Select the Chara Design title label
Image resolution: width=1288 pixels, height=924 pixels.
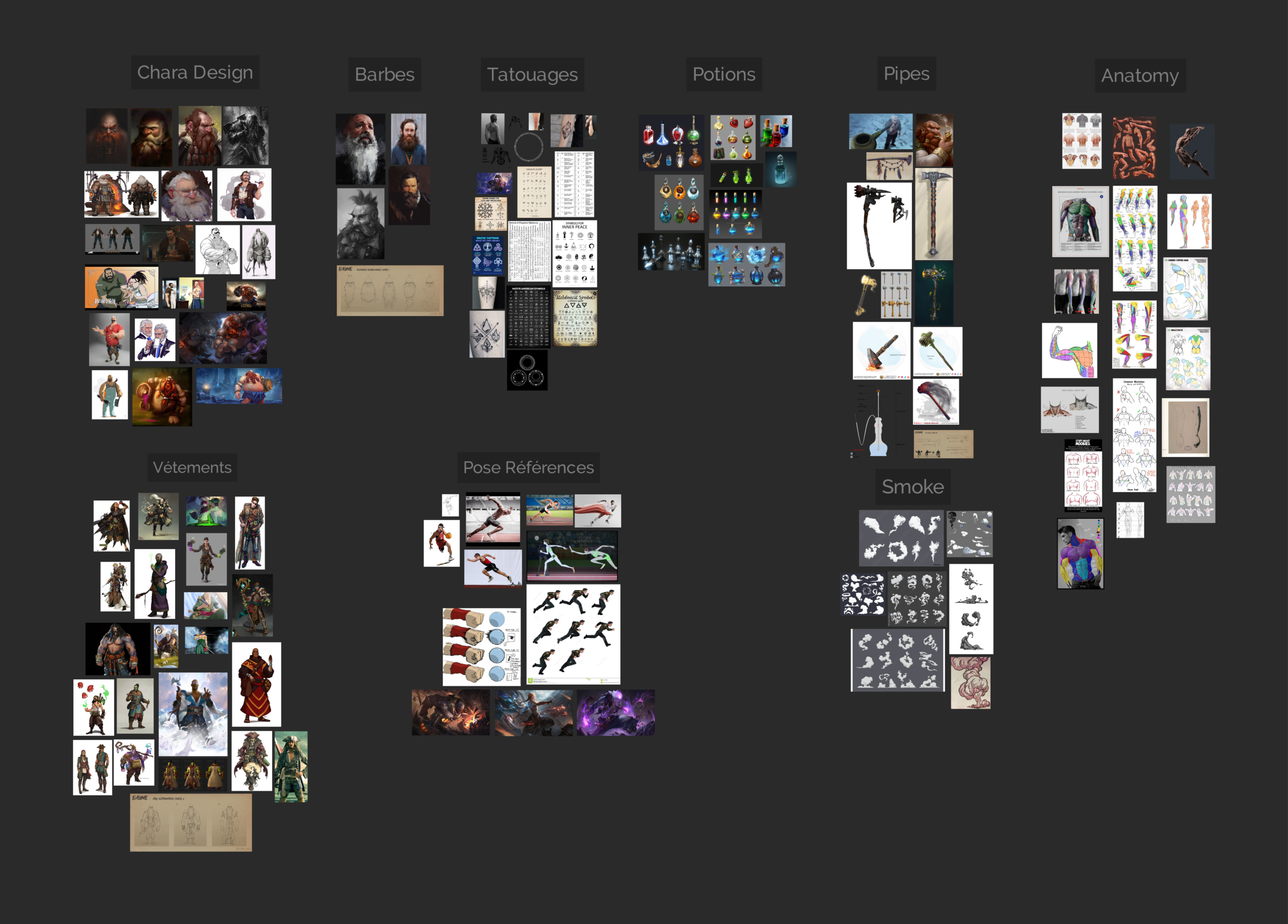[x=195, y=73]
